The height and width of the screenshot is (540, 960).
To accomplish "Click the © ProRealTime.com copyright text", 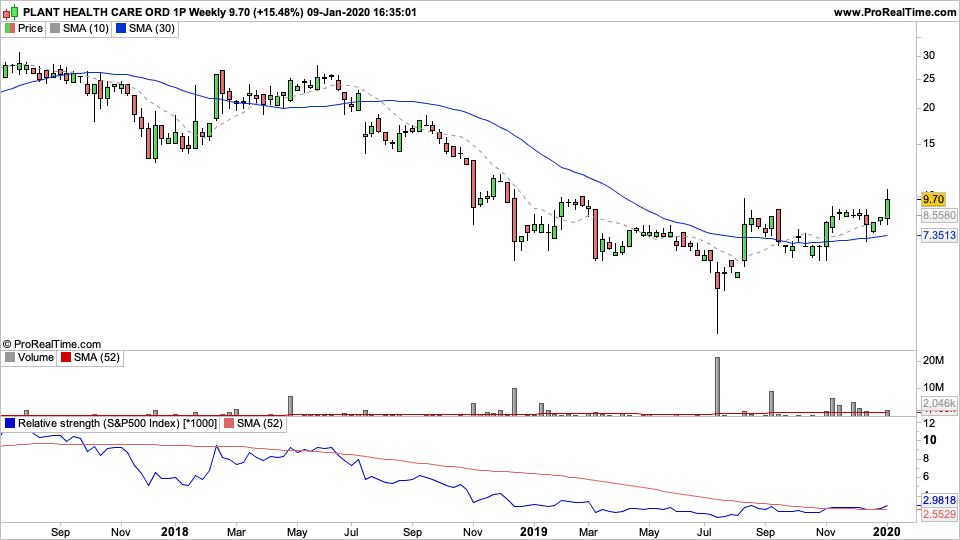I will click(51, 344).
